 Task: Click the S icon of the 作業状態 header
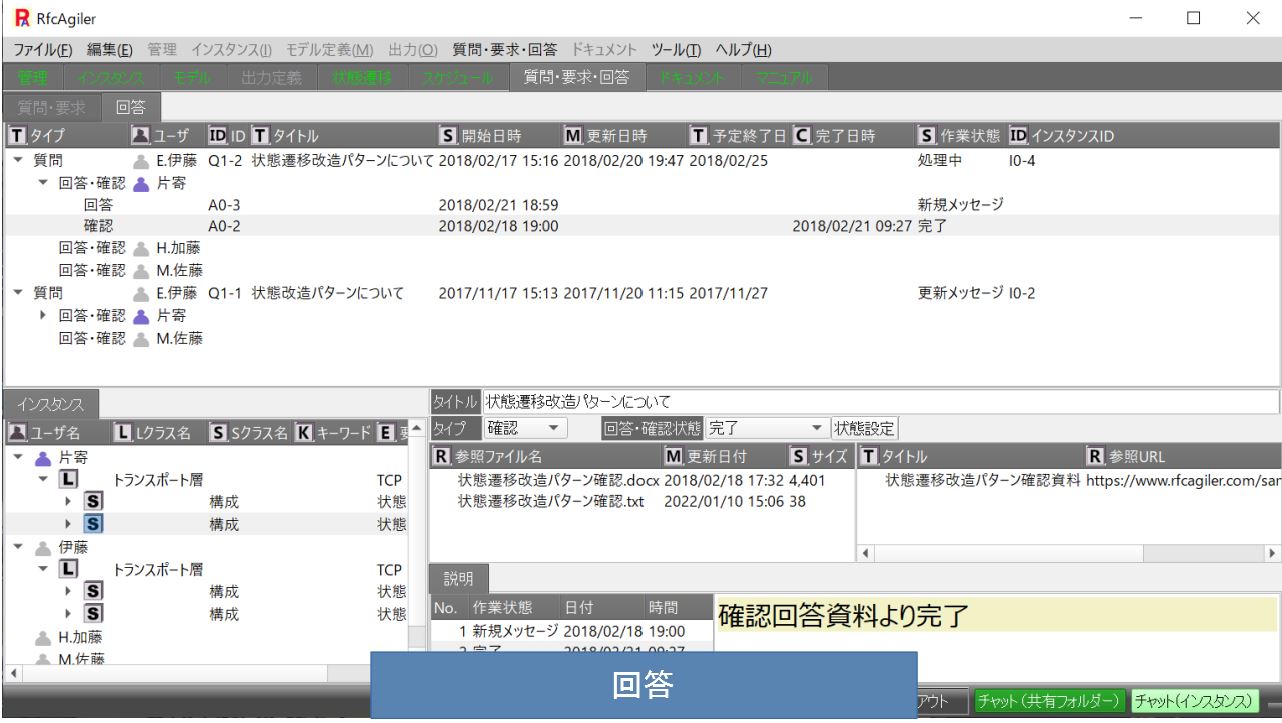click(927, 135)
